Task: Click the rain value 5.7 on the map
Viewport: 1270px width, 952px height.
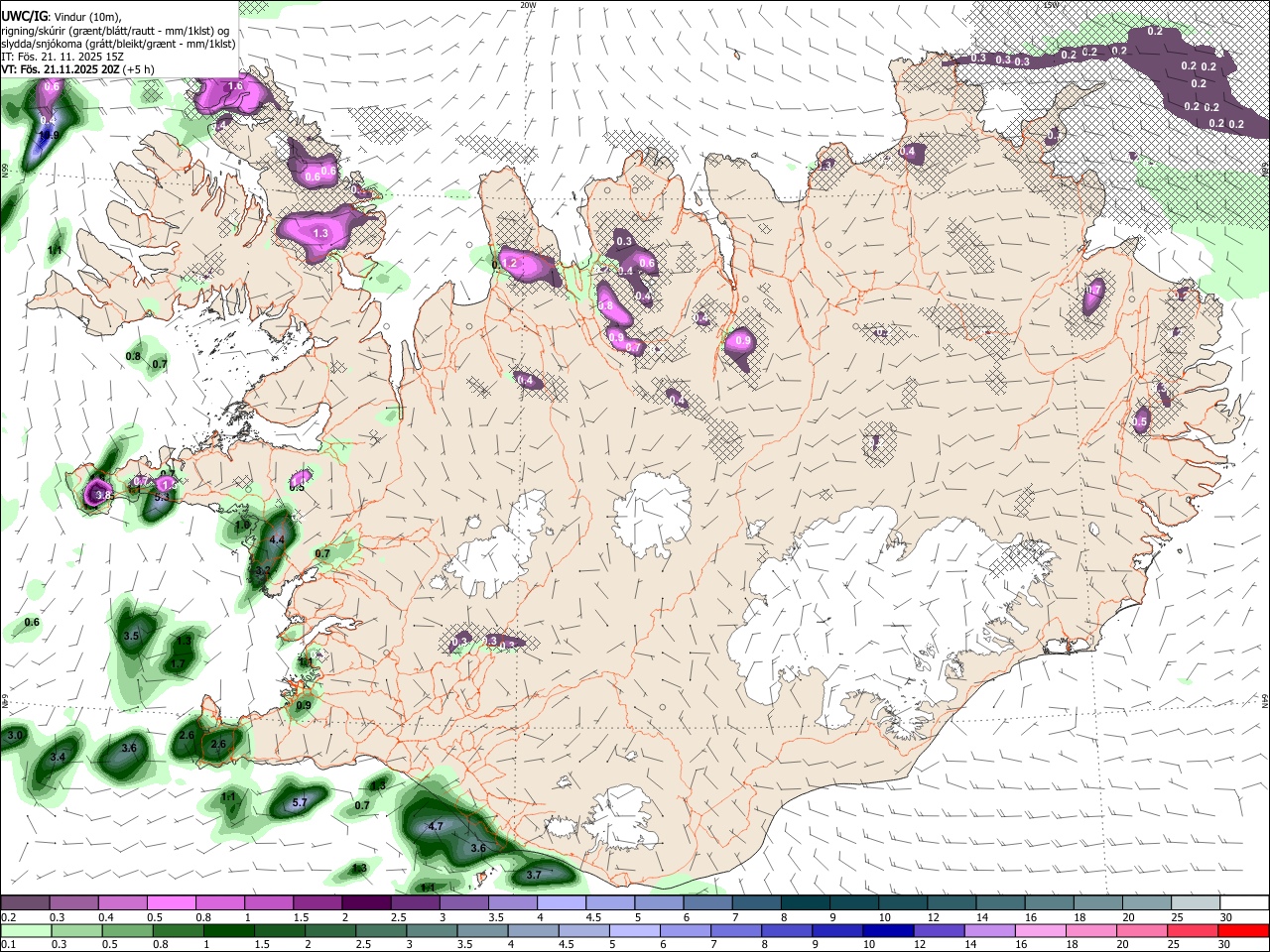Action: point(301,802)
